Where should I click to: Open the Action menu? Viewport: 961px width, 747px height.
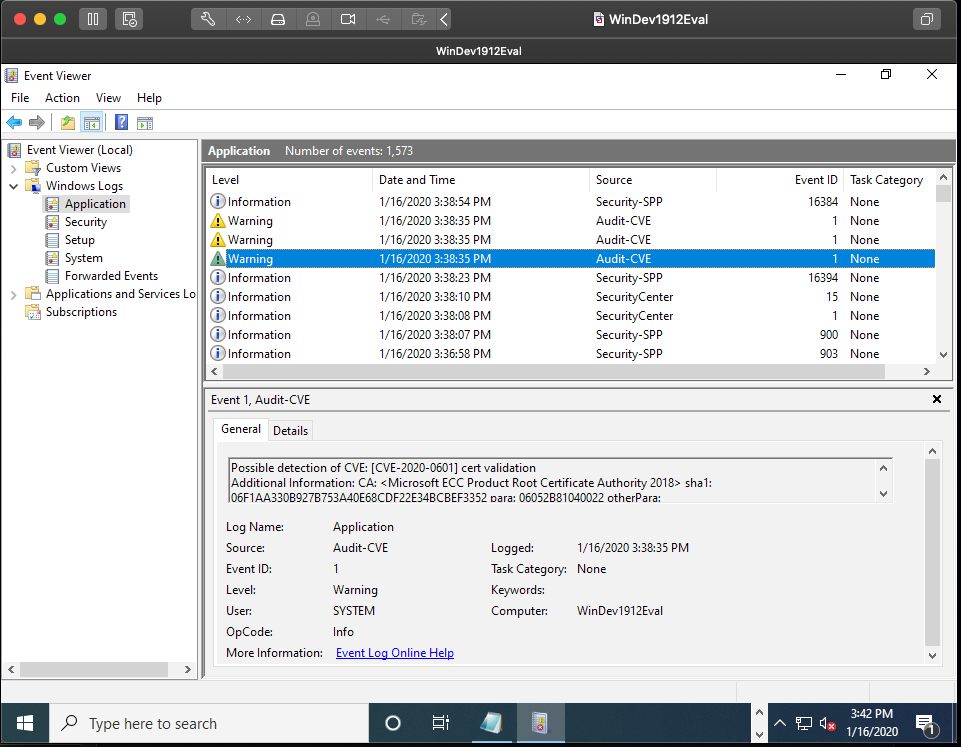coord(62,98)
